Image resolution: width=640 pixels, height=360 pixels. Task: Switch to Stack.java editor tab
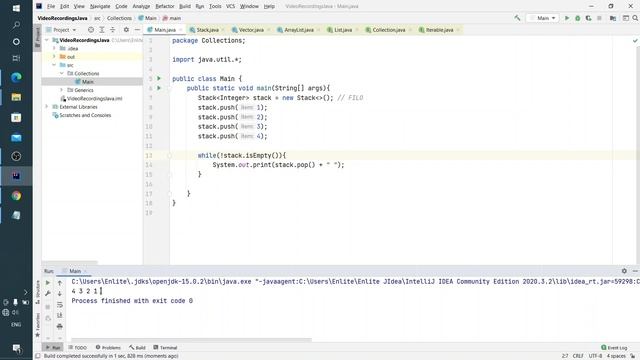(x=207, y=30)
